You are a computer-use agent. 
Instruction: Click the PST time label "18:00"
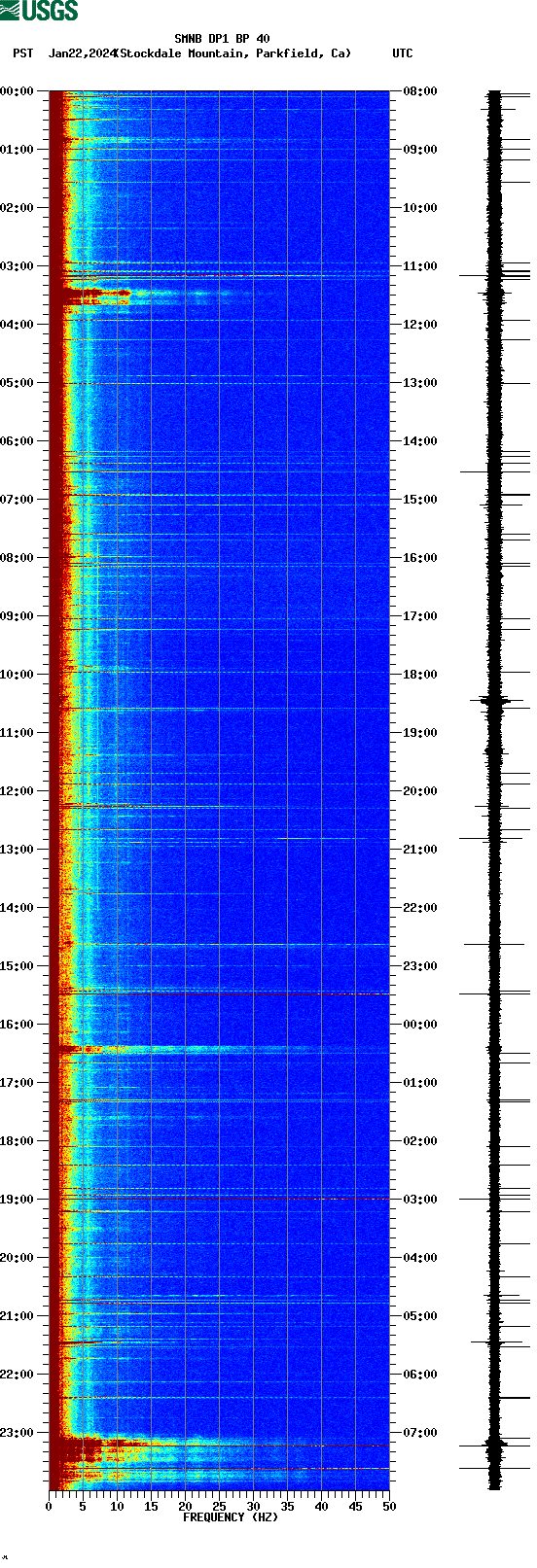[x=18, y=1141]
